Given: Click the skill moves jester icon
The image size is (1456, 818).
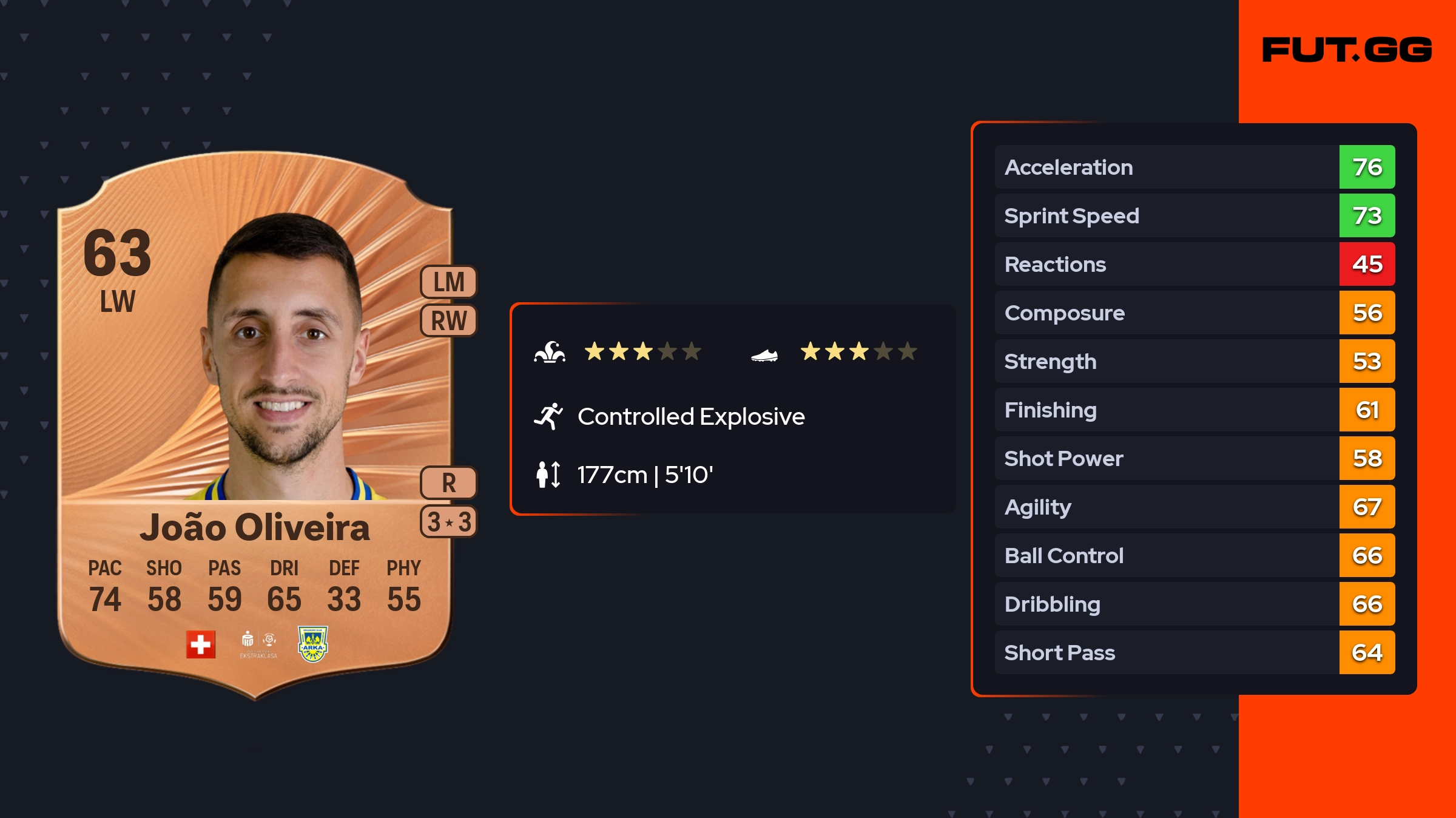Looking at the screenshot, I should 550,352.
